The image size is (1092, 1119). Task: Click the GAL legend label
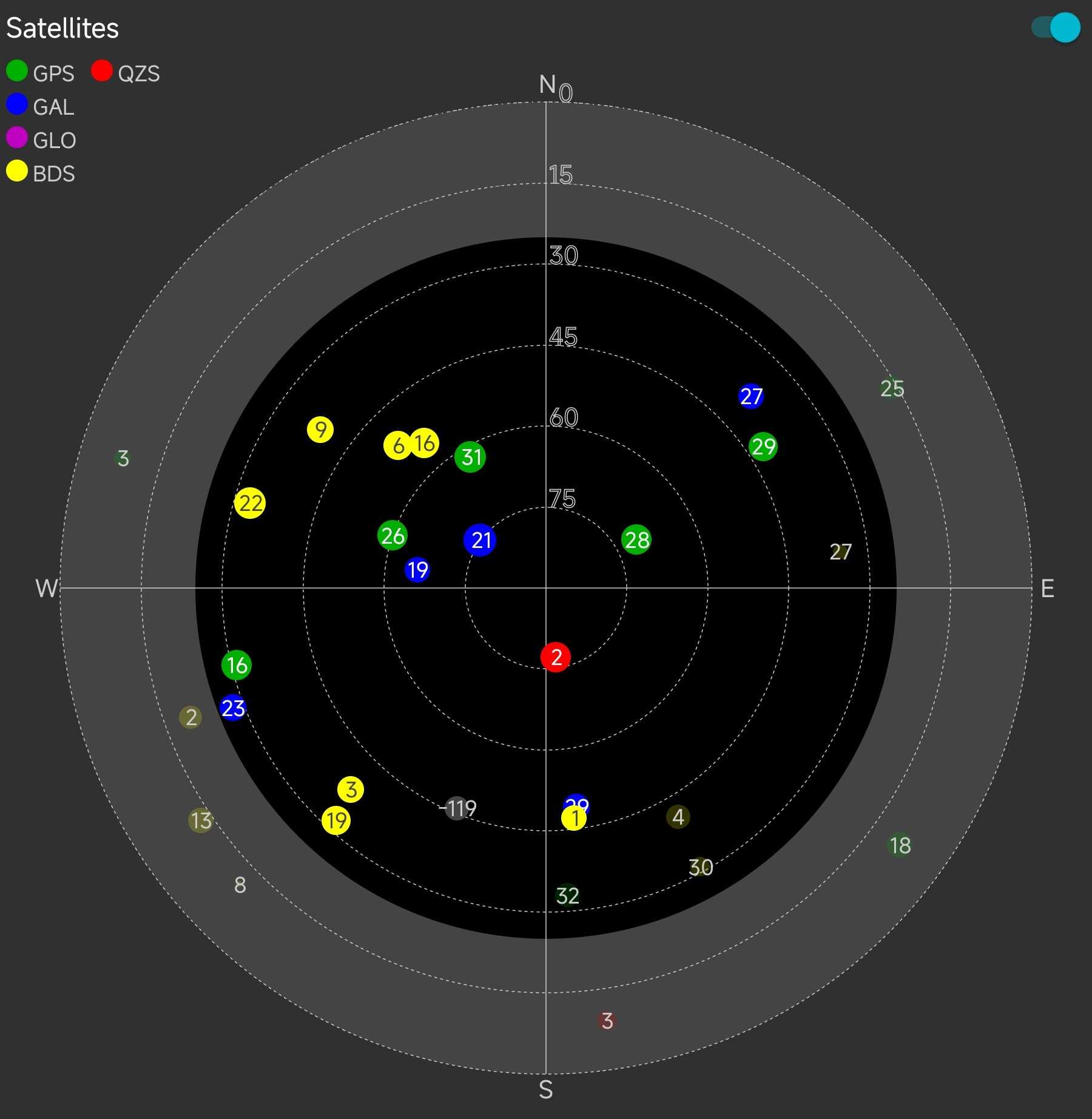(x=54, y=107)
